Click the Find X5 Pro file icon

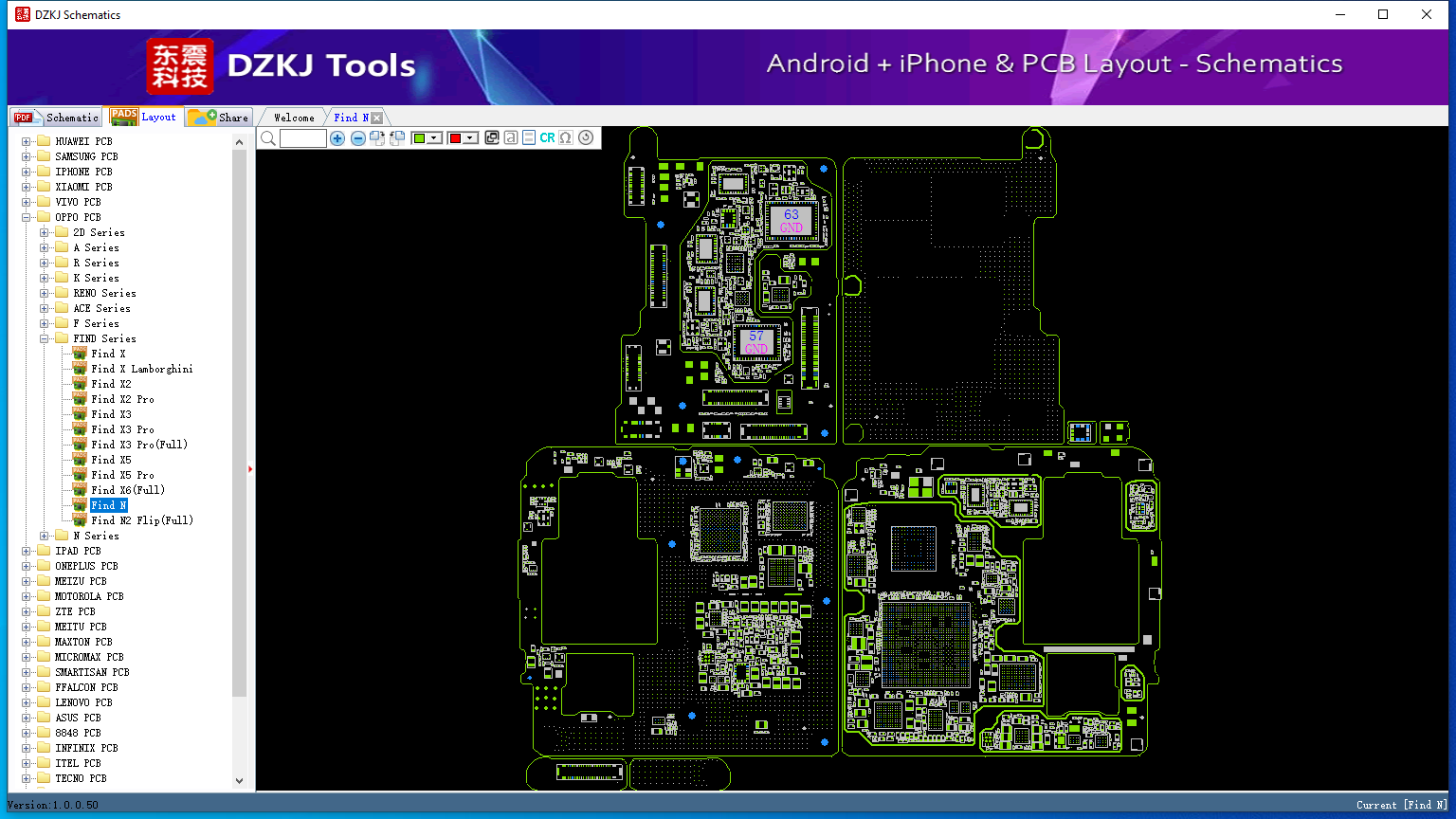(x=80, y=475)
